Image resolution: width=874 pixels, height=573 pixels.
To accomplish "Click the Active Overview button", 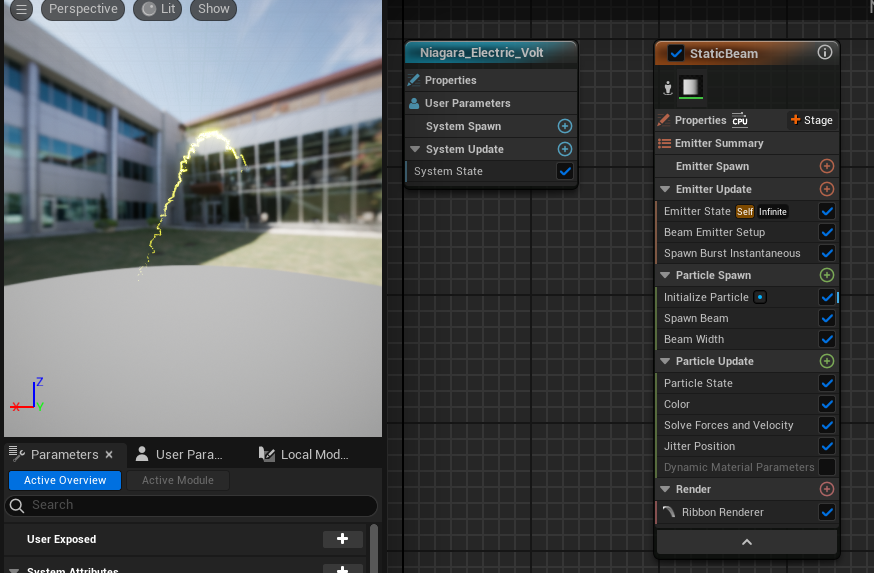I will coord(65,480).
